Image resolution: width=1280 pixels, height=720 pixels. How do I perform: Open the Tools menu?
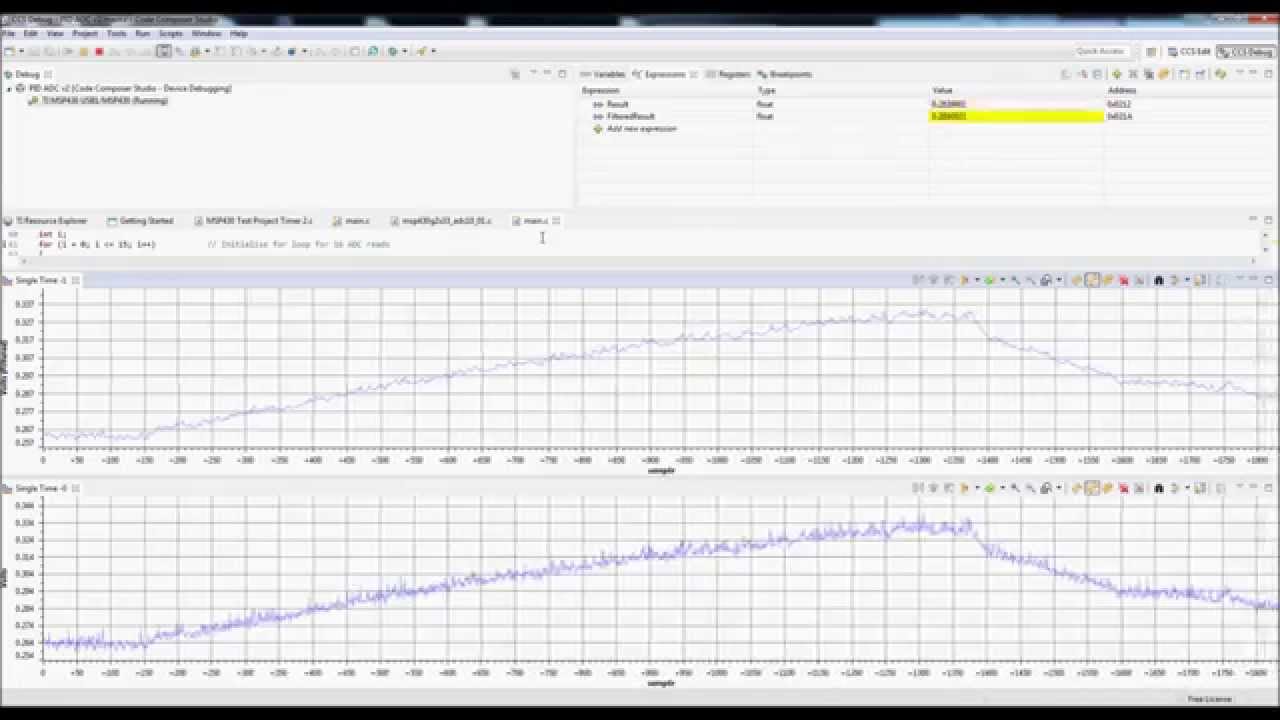117,33
